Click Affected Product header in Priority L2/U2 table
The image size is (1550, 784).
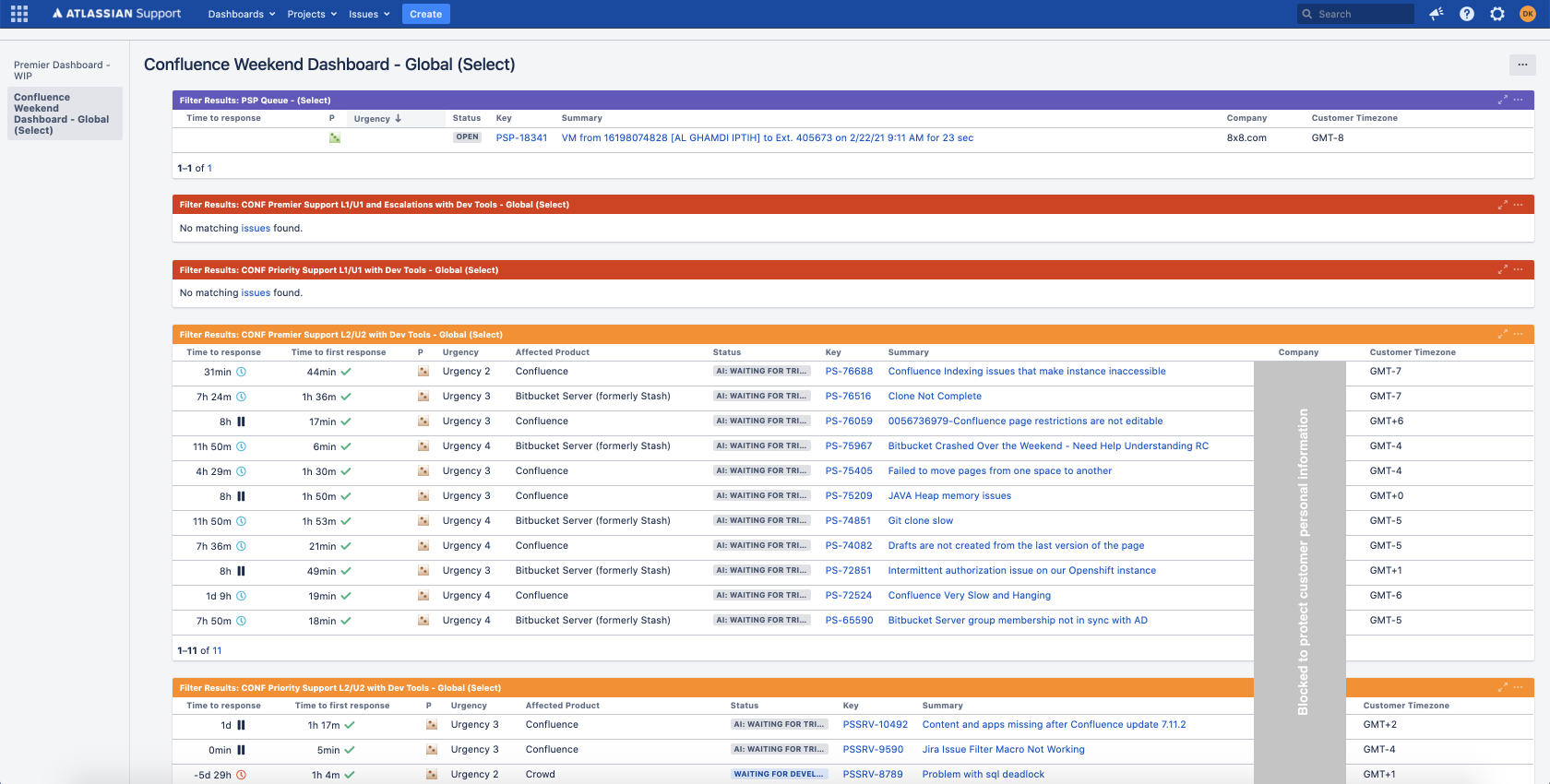563,706
